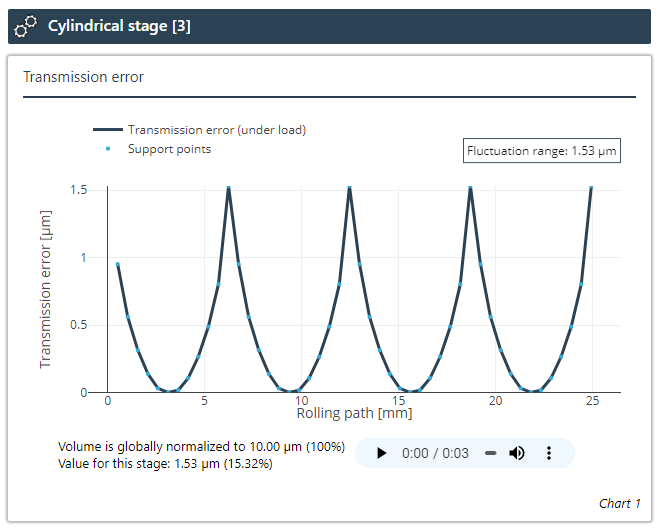Click the audio time display 0:00 / 0:03
This screenshot has height=530, width=661.
pos(435,453)
